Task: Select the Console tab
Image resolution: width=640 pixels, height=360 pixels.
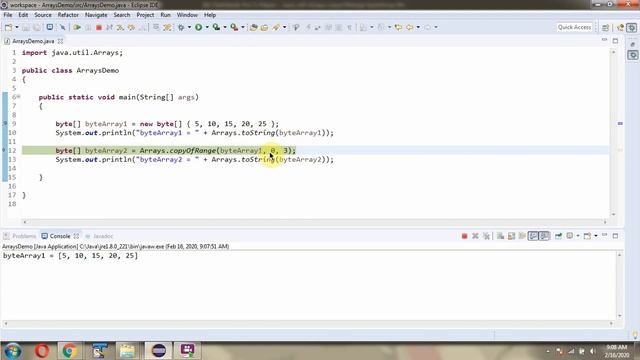Action: pos(60,236)
